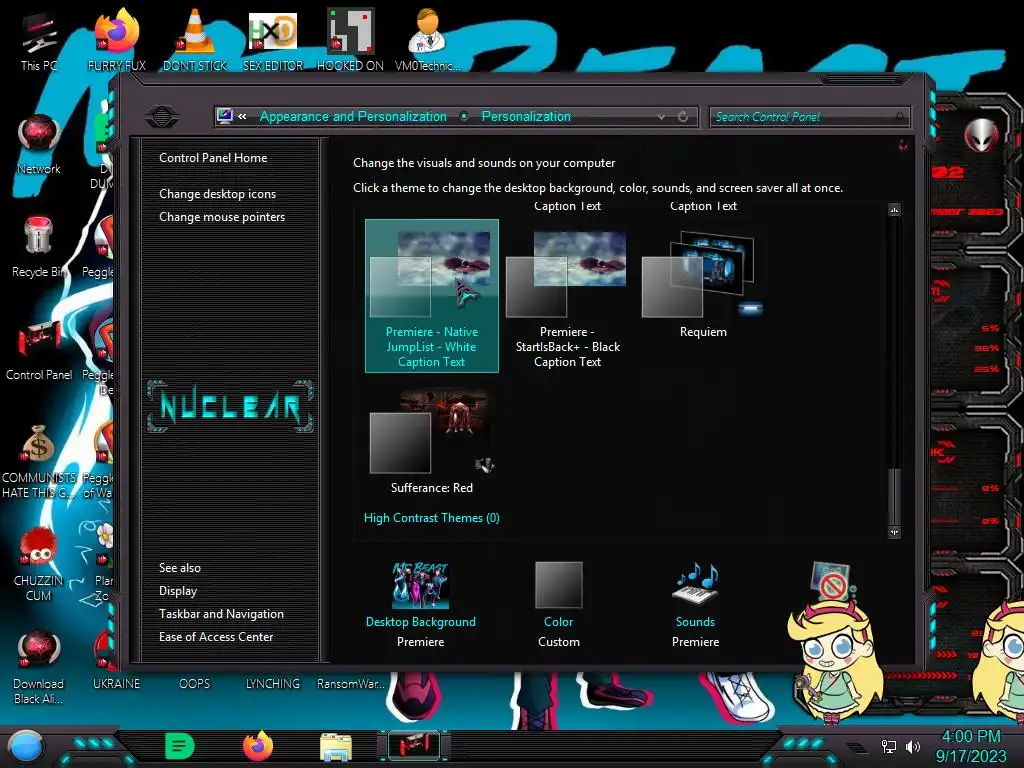Click the Start orb on the taskbar
This screenshot has height=768, width=1024.
pos(25,747)
